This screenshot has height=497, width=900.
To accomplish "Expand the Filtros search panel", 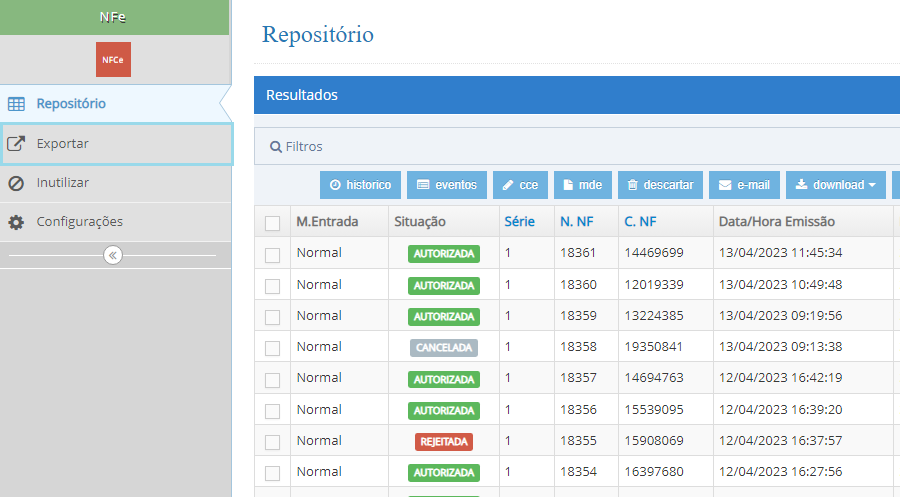I will (x=577, y=146).
